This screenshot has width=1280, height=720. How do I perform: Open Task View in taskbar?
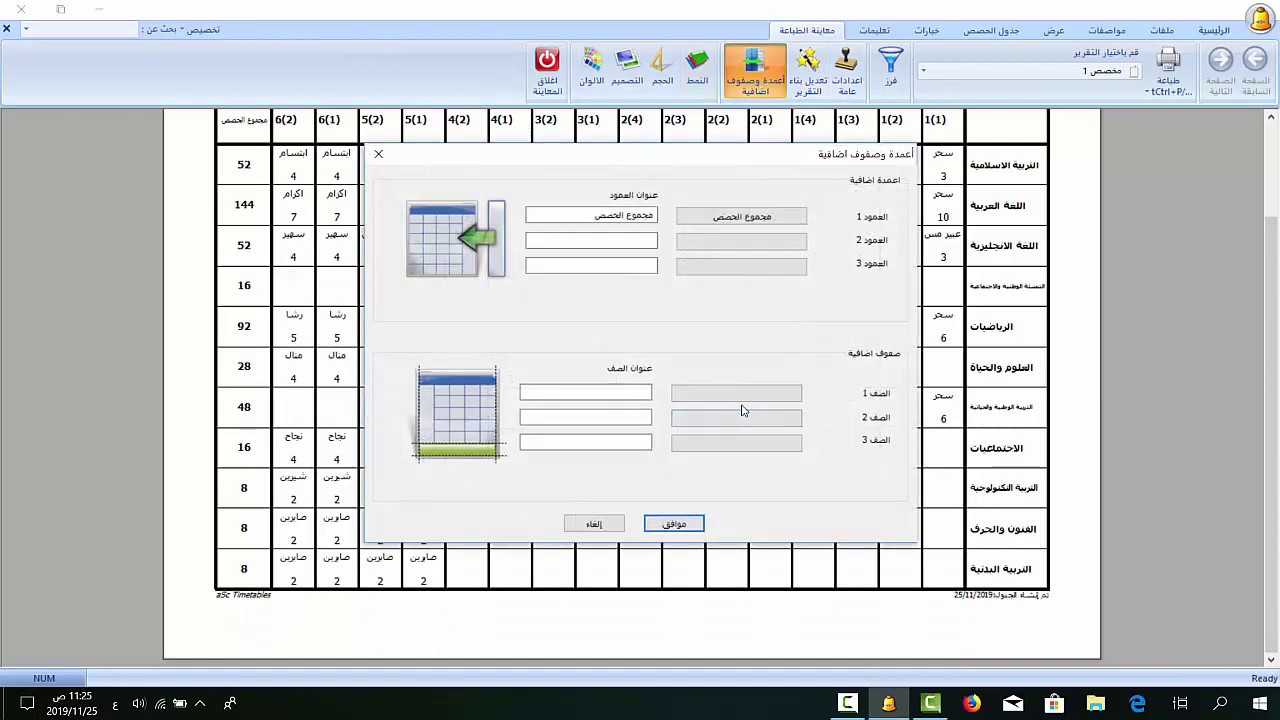point(1180,703)
